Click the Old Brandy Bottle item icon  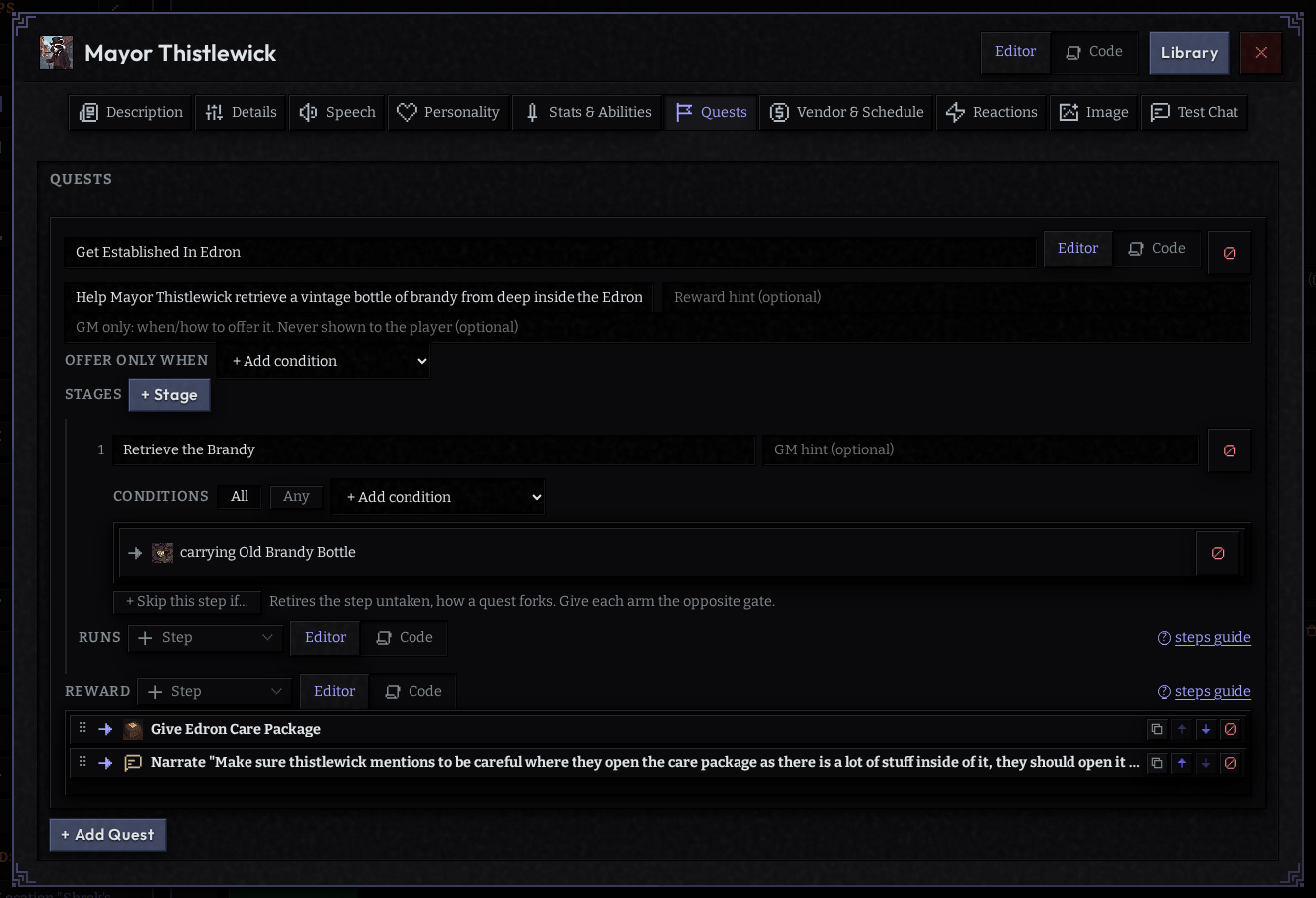coord(162,553)
